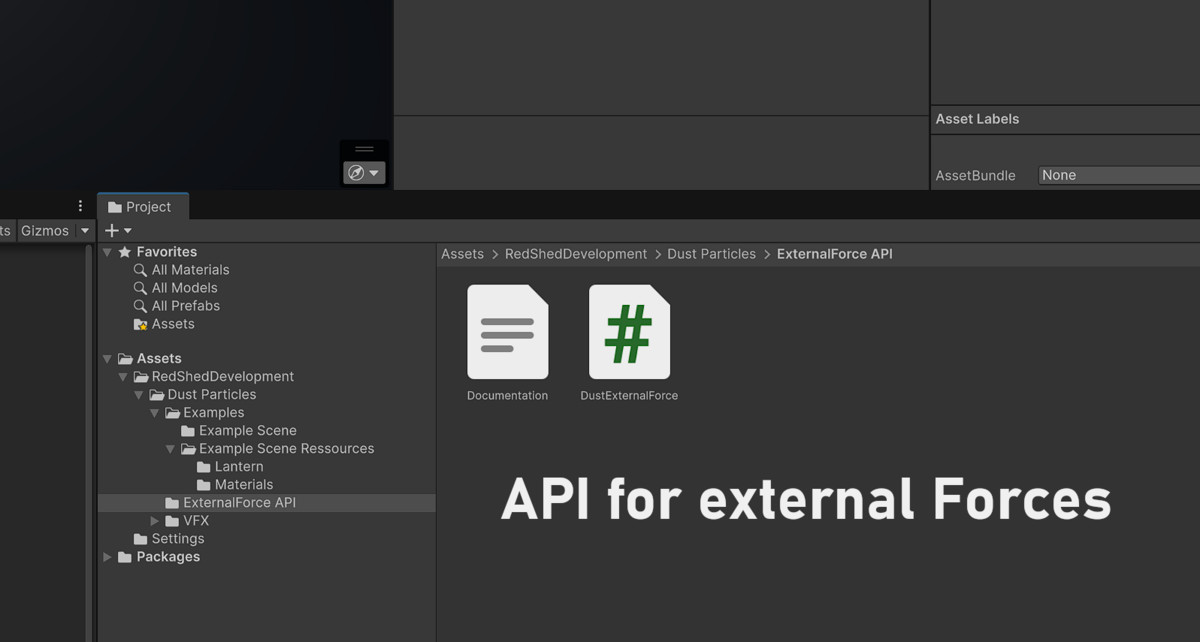Switch to the Project tab

tap(143, 207)
